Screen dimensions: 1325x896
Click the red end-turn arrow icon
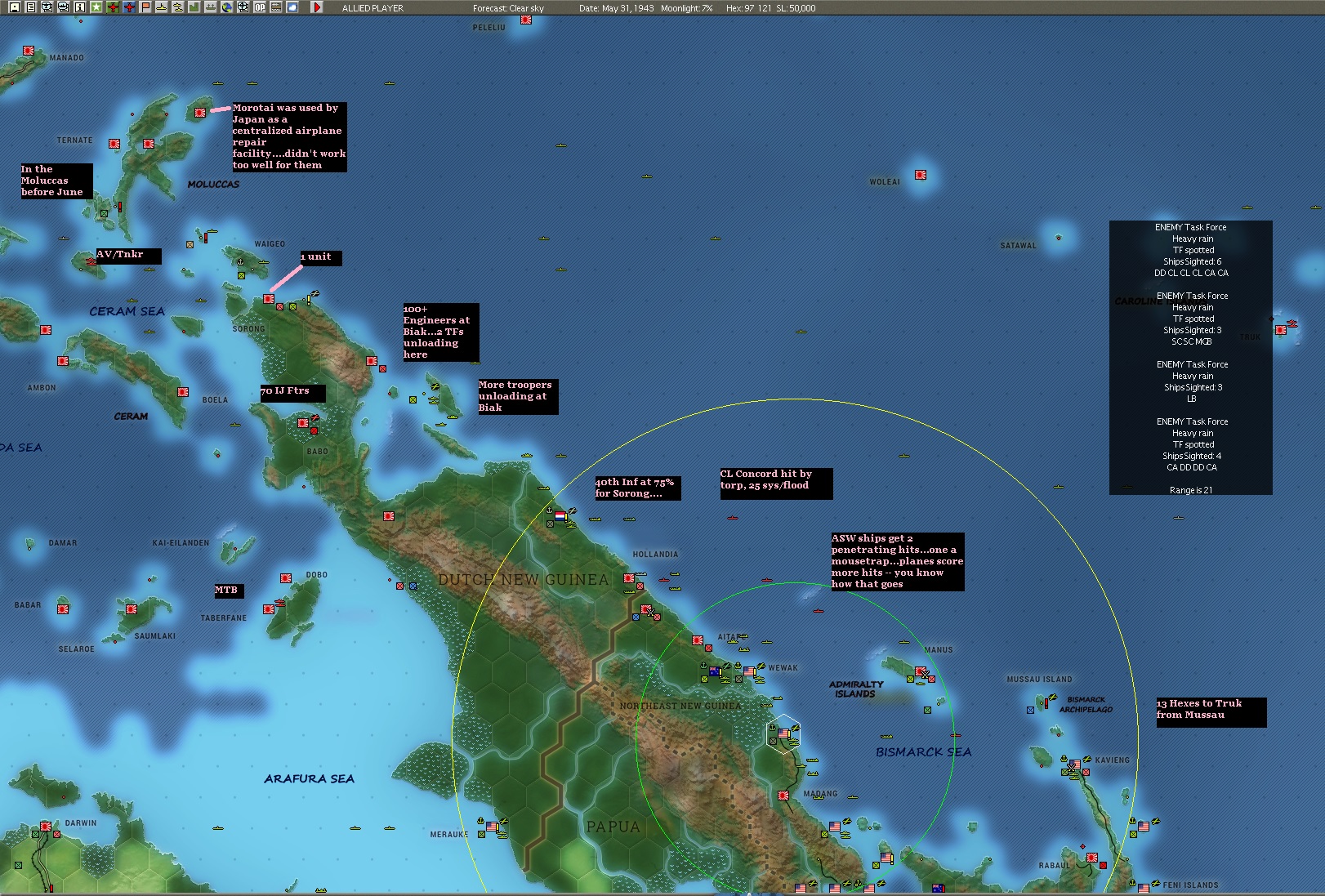pos(317,7)
